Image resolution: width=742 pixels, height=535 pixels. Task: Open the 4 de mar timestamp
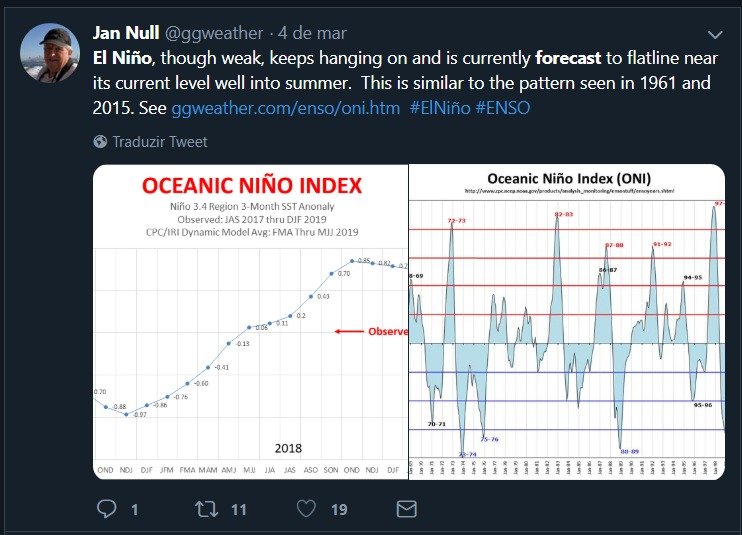(x=312, y=33)
